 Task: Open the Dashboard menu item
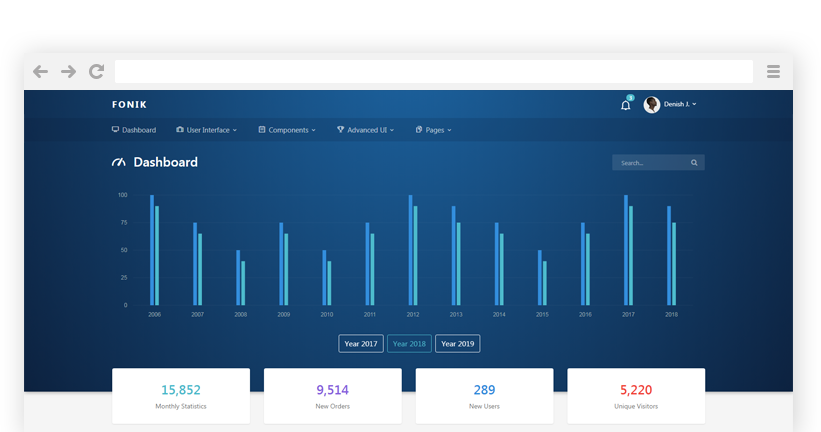click(x=134, y=130)
